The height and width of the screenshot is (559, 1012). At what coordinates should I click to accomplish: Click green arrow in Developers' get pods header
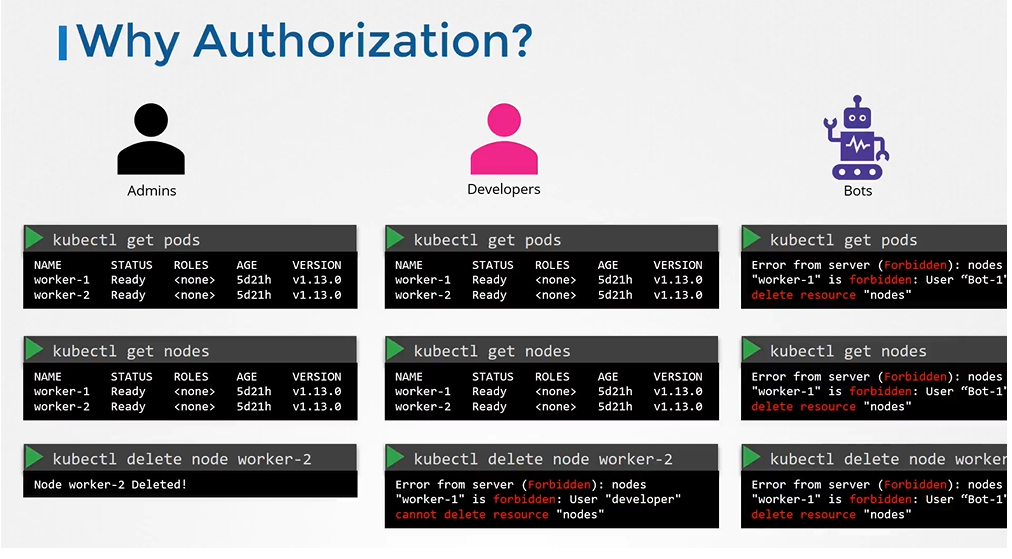pyautogui.click(x=396, y=239)
